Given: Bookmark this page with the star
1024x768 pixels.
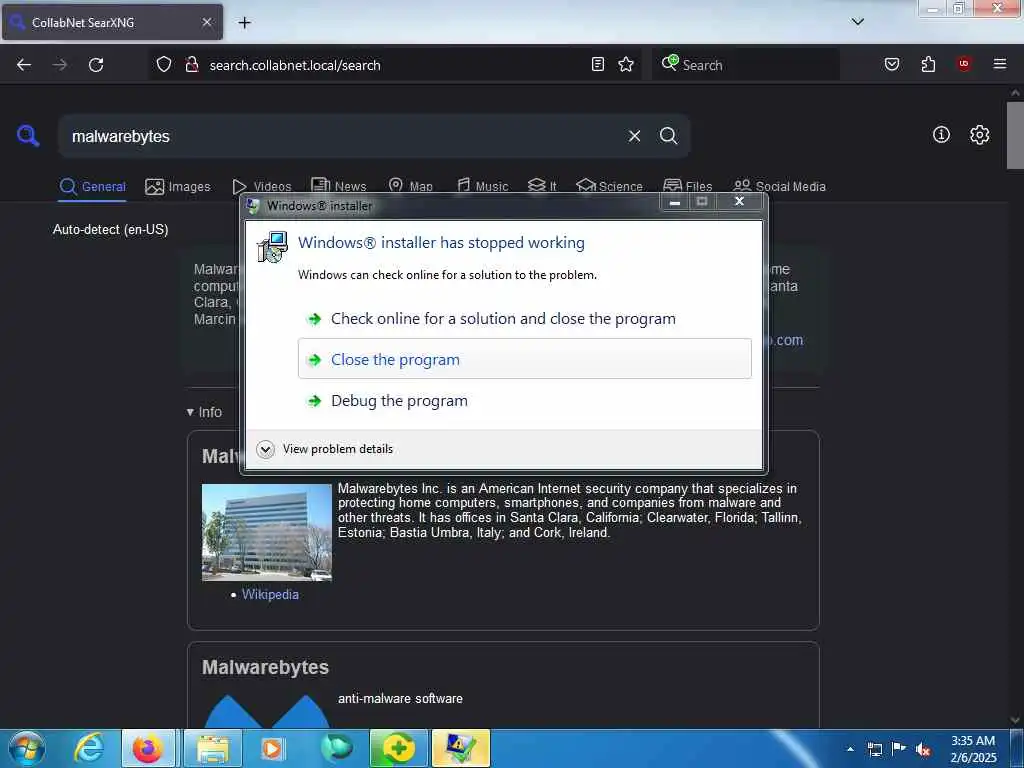Looking at the screenshot, I should tap(626, 64).
